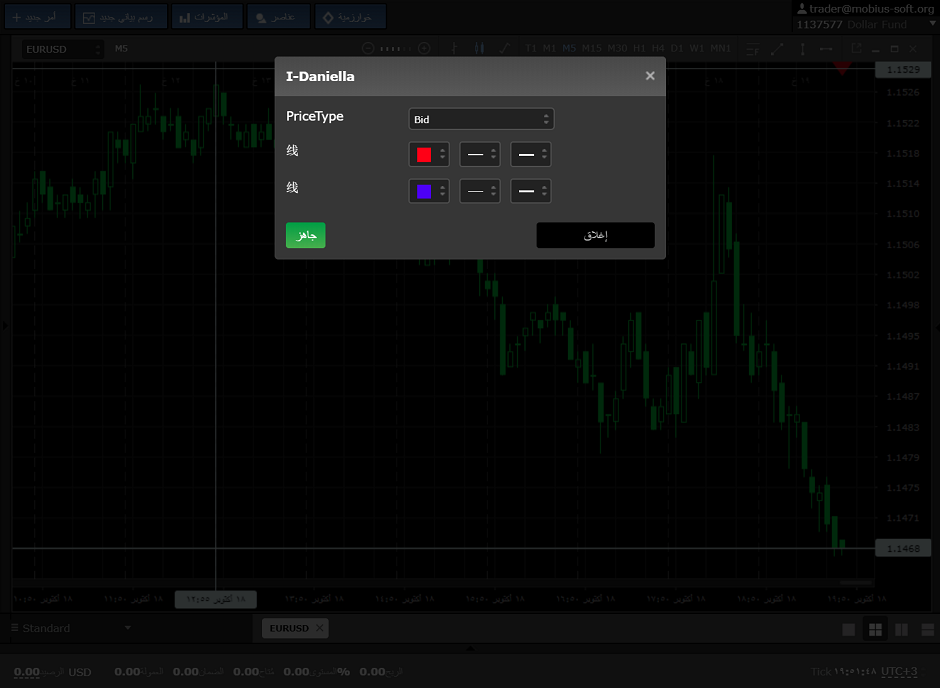Click the 1.1468 price label on axis

click(903, 548)
